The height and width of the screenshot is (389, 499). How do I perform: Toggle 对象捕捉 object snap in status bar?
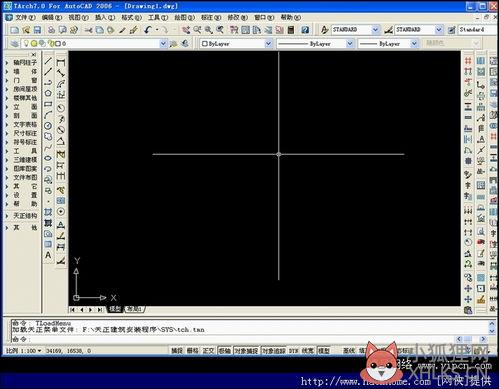point(246,351)
